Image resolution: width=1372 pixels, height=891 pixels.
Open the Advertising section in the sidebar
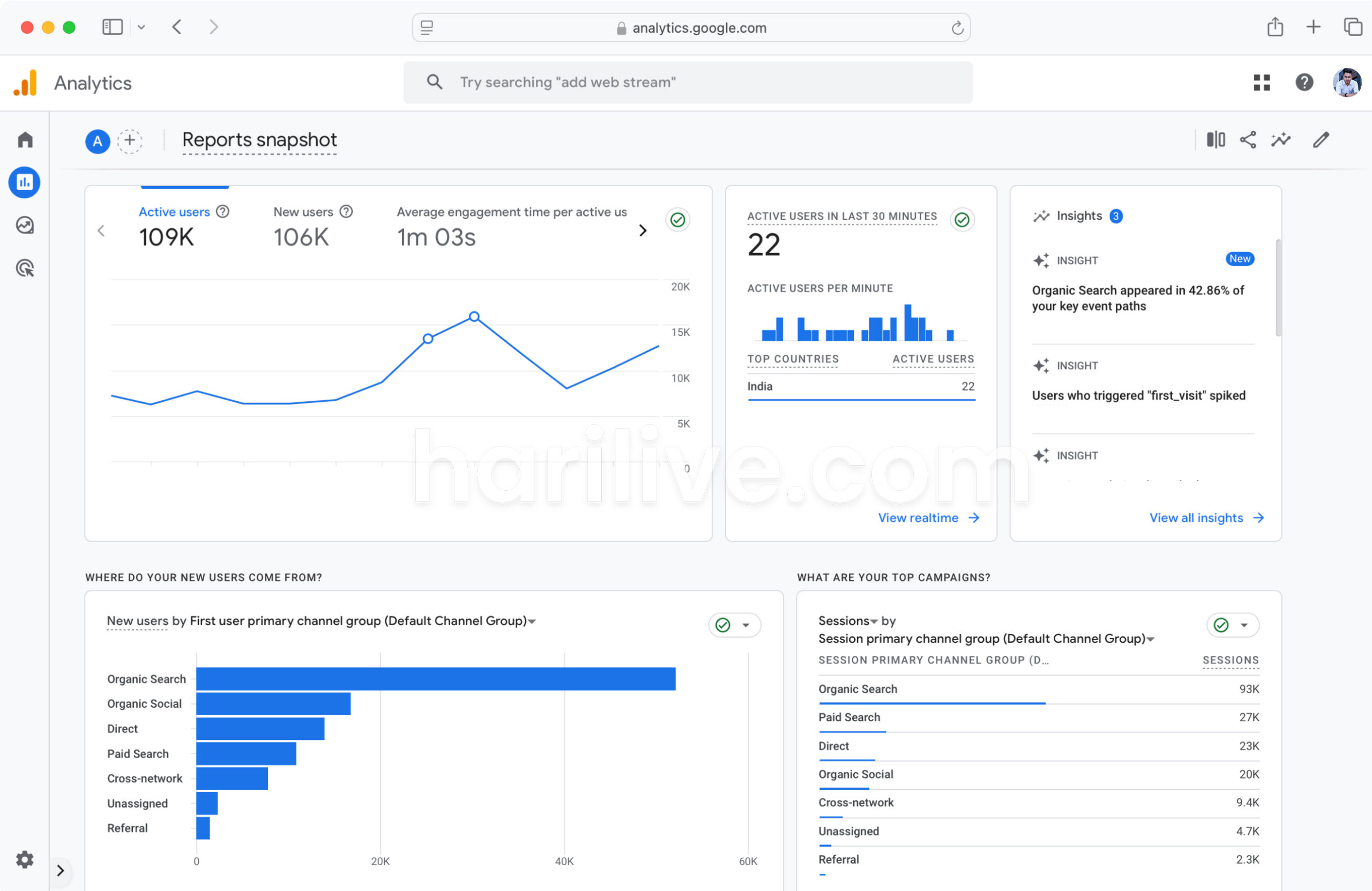(24, 267)
